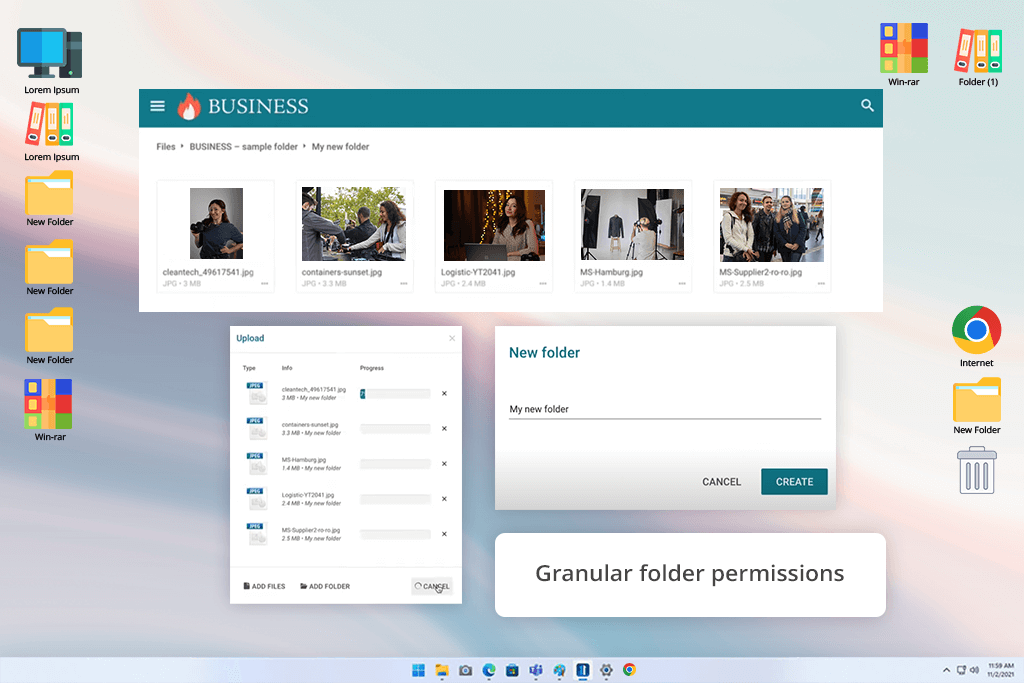Open File Explorer from the taskbar
The height and width of the screenshot is (683, 1024).
(x=442, y=670)
